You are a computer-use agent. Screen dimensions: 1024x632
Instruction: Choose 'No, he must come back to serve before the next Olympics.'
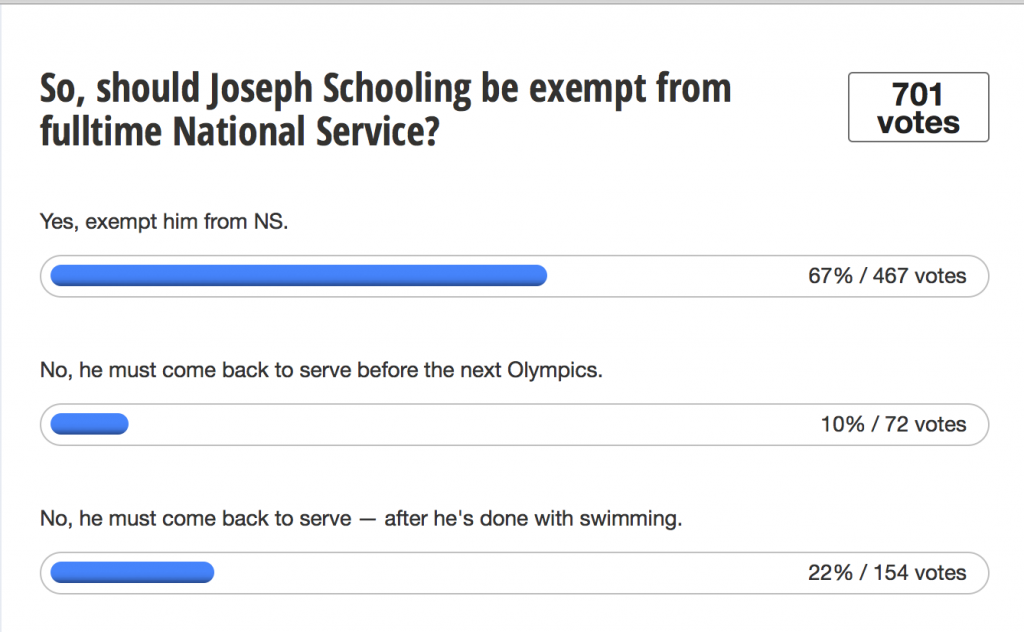321,370
